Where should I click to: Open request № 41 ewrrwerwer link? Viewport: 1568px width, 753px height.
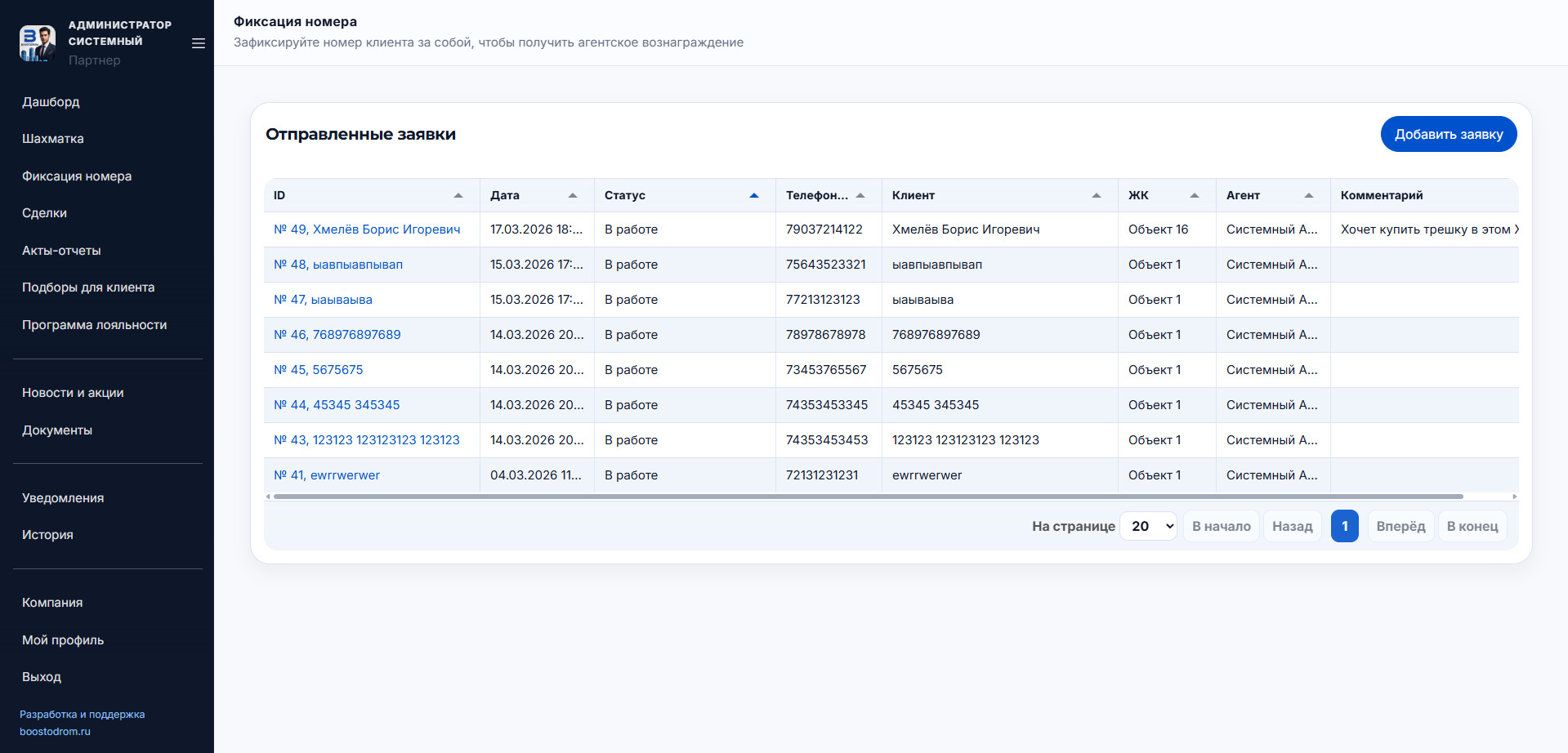pyautogui.click(x=327, y=475)
